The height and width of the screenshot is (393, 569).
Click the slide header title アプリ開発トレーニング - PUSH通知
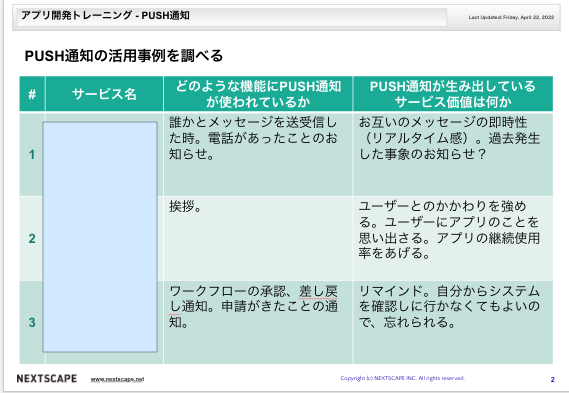click(x=105, y=16)
